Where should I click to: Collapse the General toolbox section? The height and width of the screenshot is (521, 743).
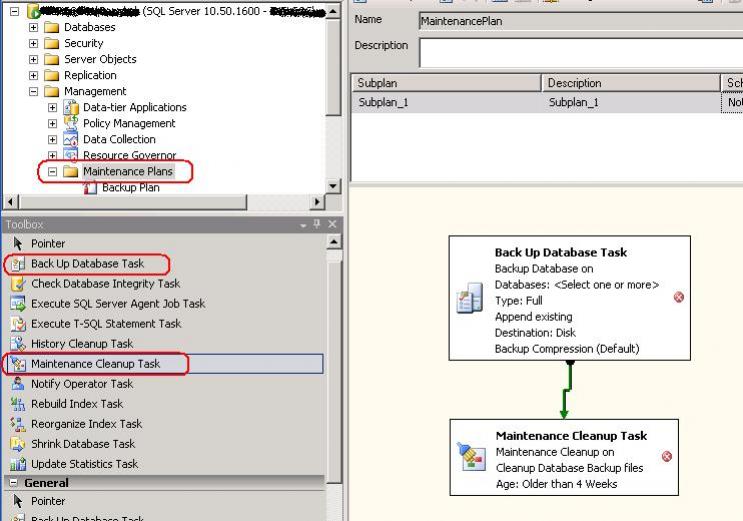(x=14, y=483)
